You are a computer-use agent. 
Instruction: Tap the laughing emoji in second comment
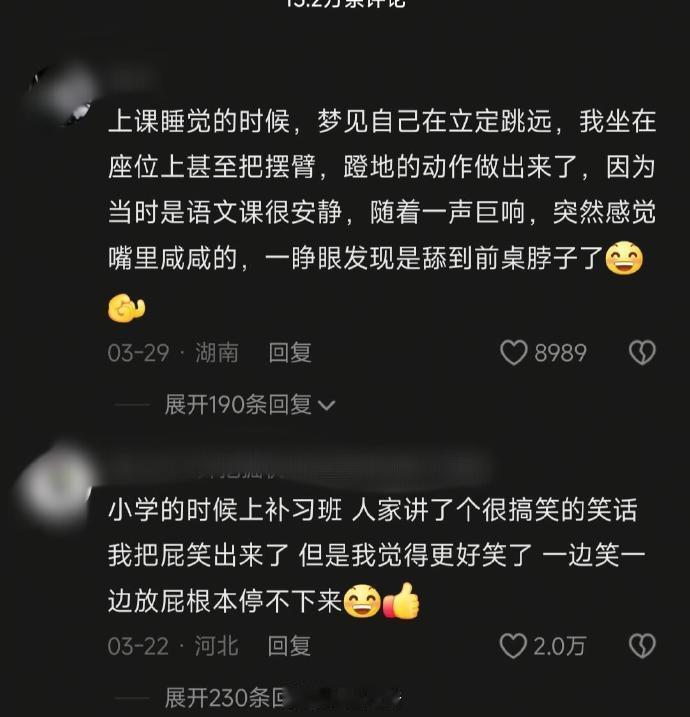coord(362,601)
